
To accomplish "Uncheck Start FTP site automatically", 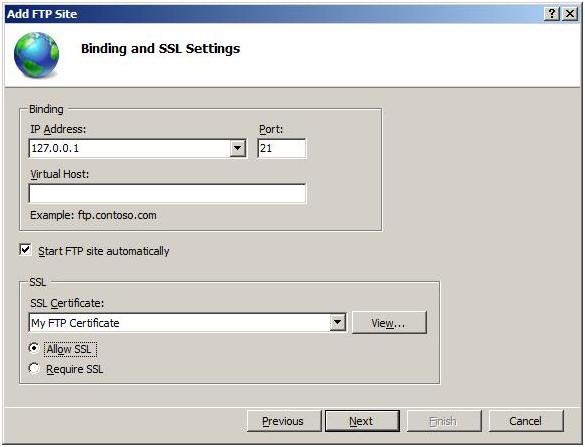I will point(25,250).
